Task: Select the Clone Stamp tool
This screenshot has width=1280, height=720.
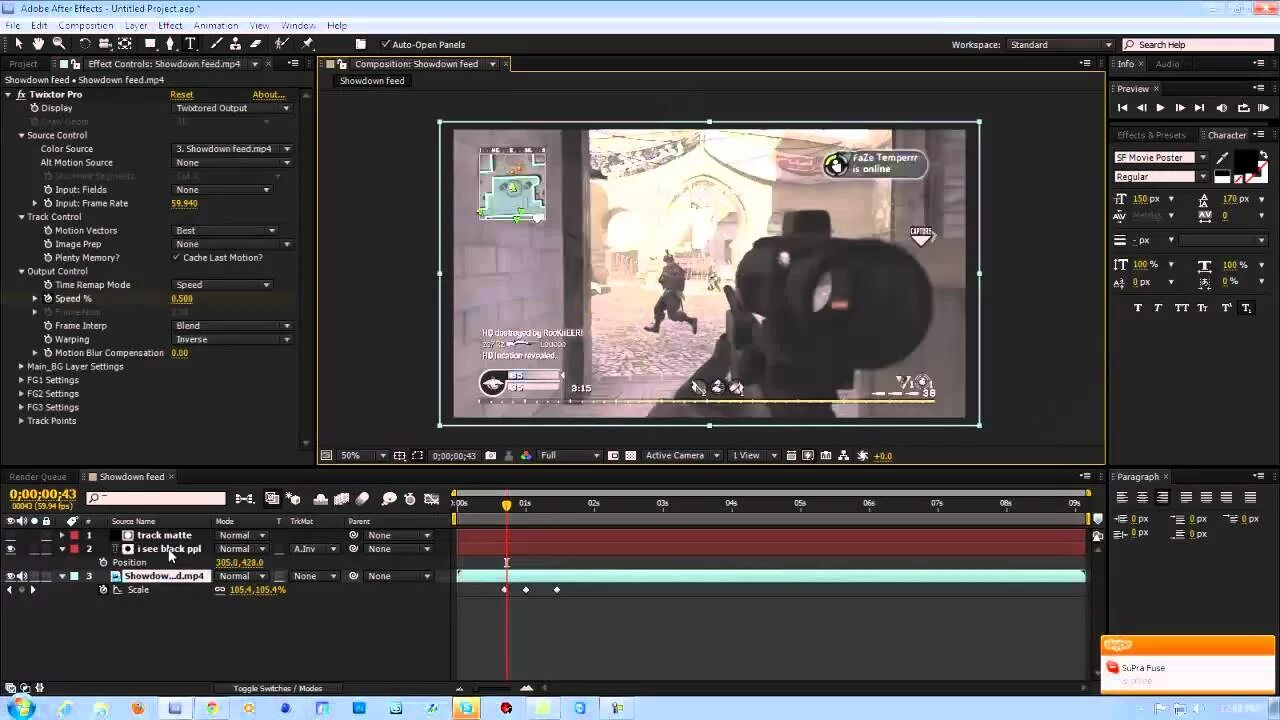Action: point(236,44)
